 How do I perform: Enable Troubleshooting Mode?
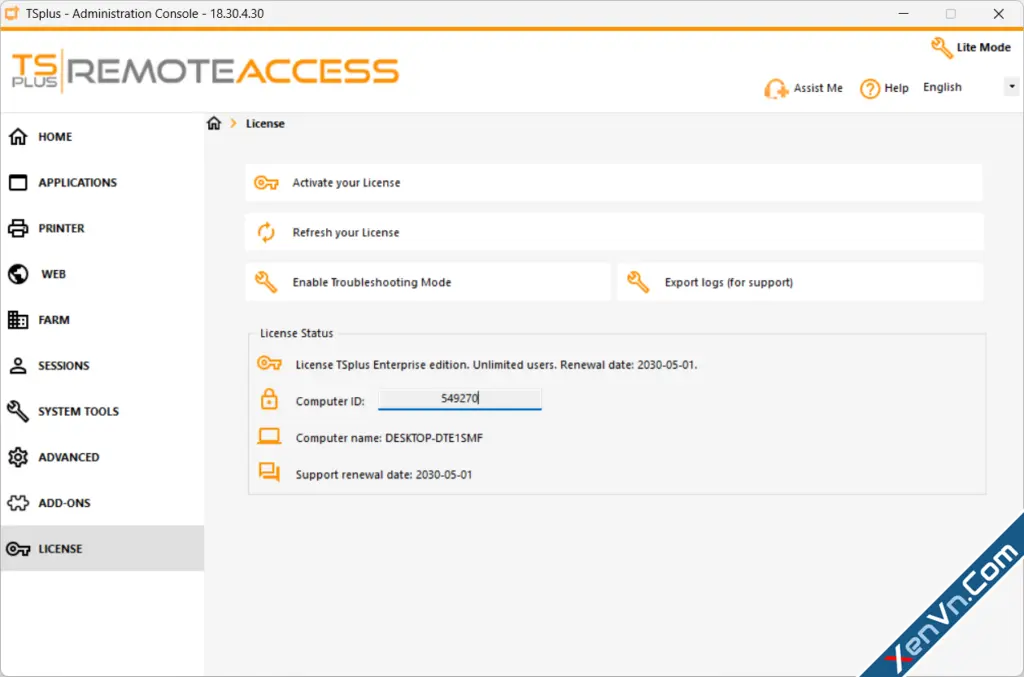tap(428, 282)
